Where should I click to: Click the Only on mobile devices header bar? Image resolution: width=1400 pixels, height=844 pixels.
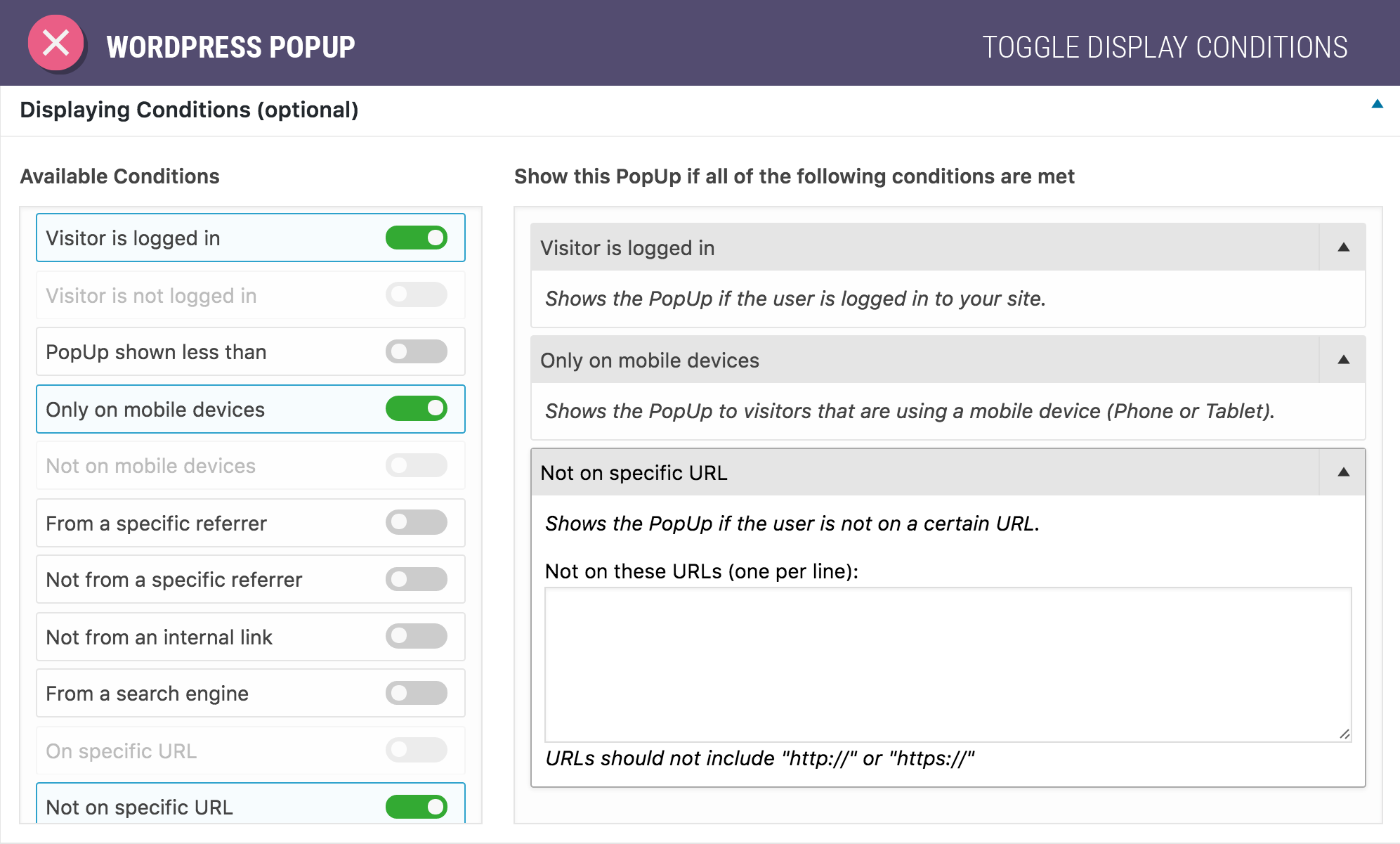(x=925, y=360)
